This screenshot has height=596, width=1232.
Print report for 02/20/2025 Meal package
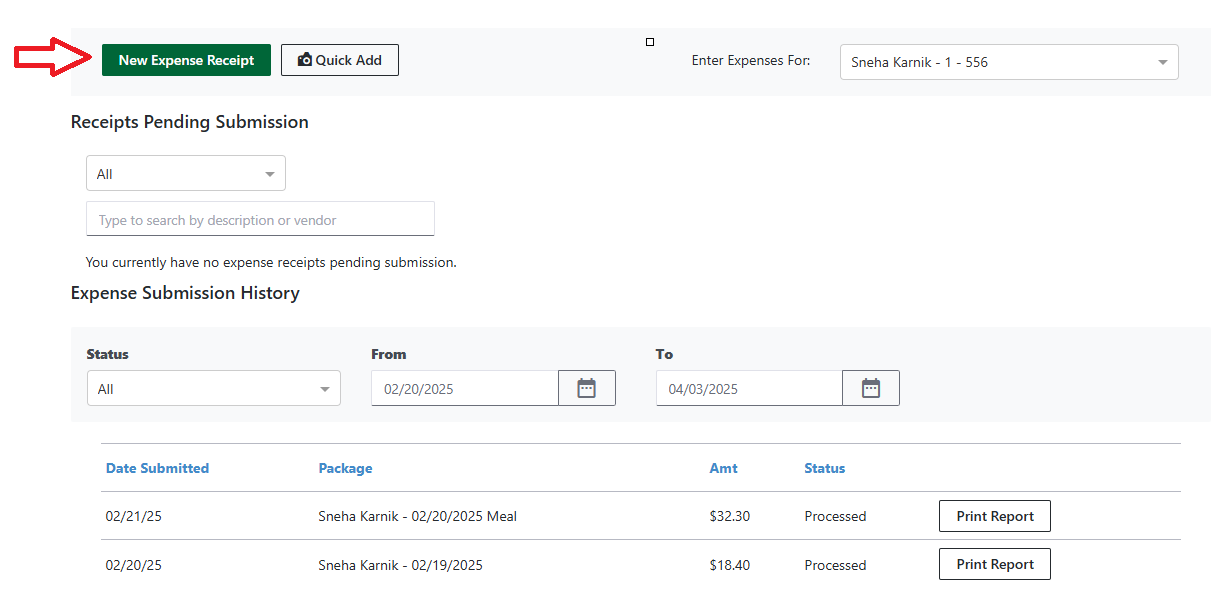tap(994, 516)
